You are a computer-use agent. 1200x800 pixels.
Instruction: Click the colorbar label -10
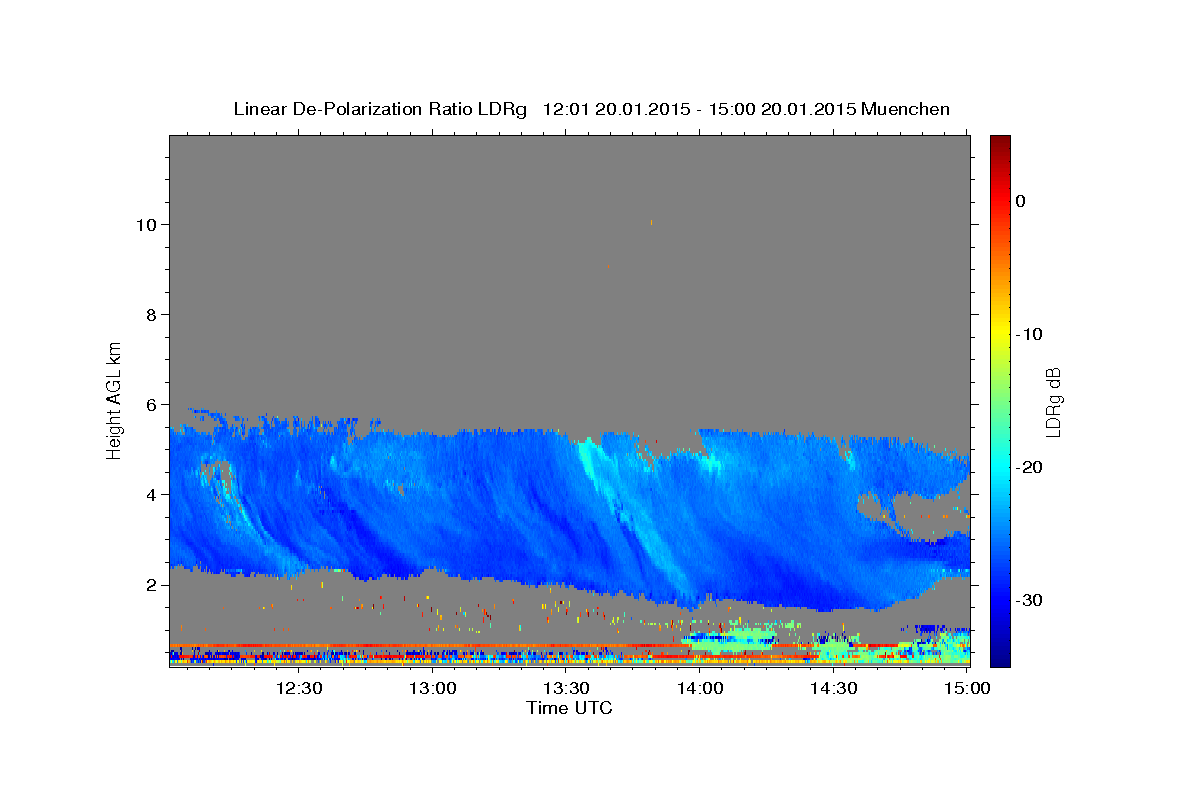[1029, 334]
